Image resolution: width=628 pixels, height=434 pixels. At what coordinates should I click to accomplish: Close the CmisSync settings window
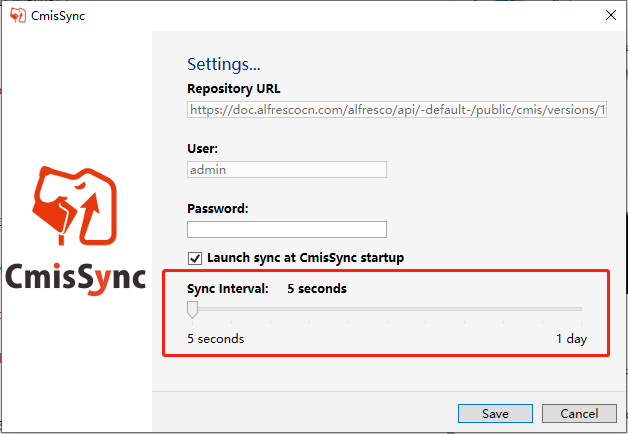coord(610,15)
